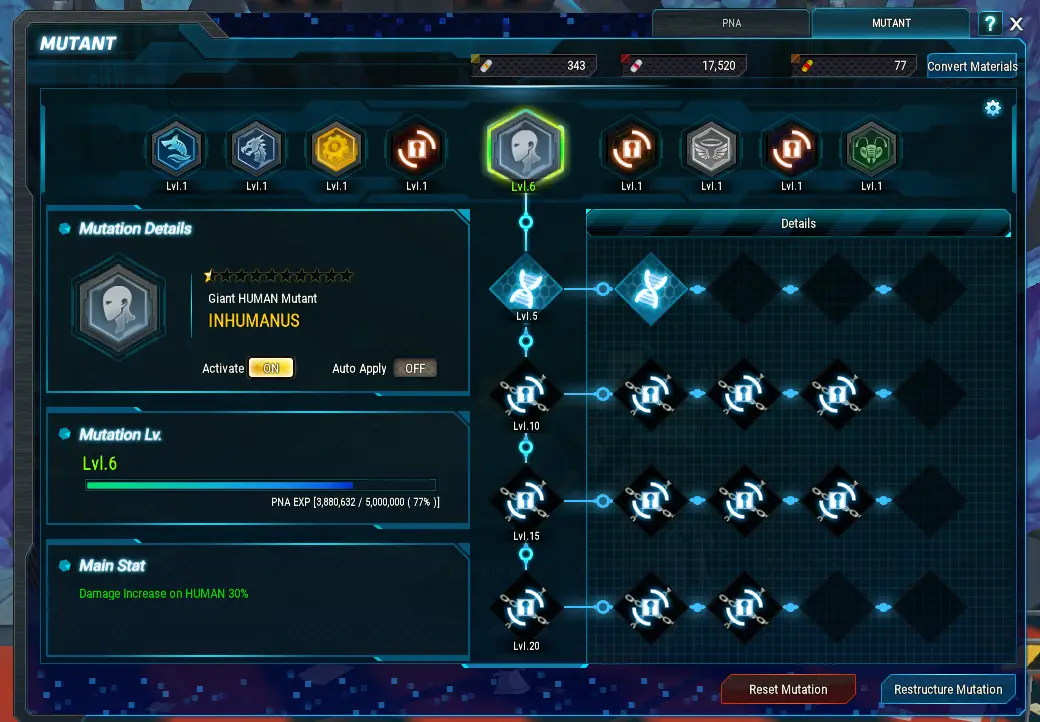Screen dimensions: 1040x722
Task: Click the Reset Mutation button
Action: 788,690
